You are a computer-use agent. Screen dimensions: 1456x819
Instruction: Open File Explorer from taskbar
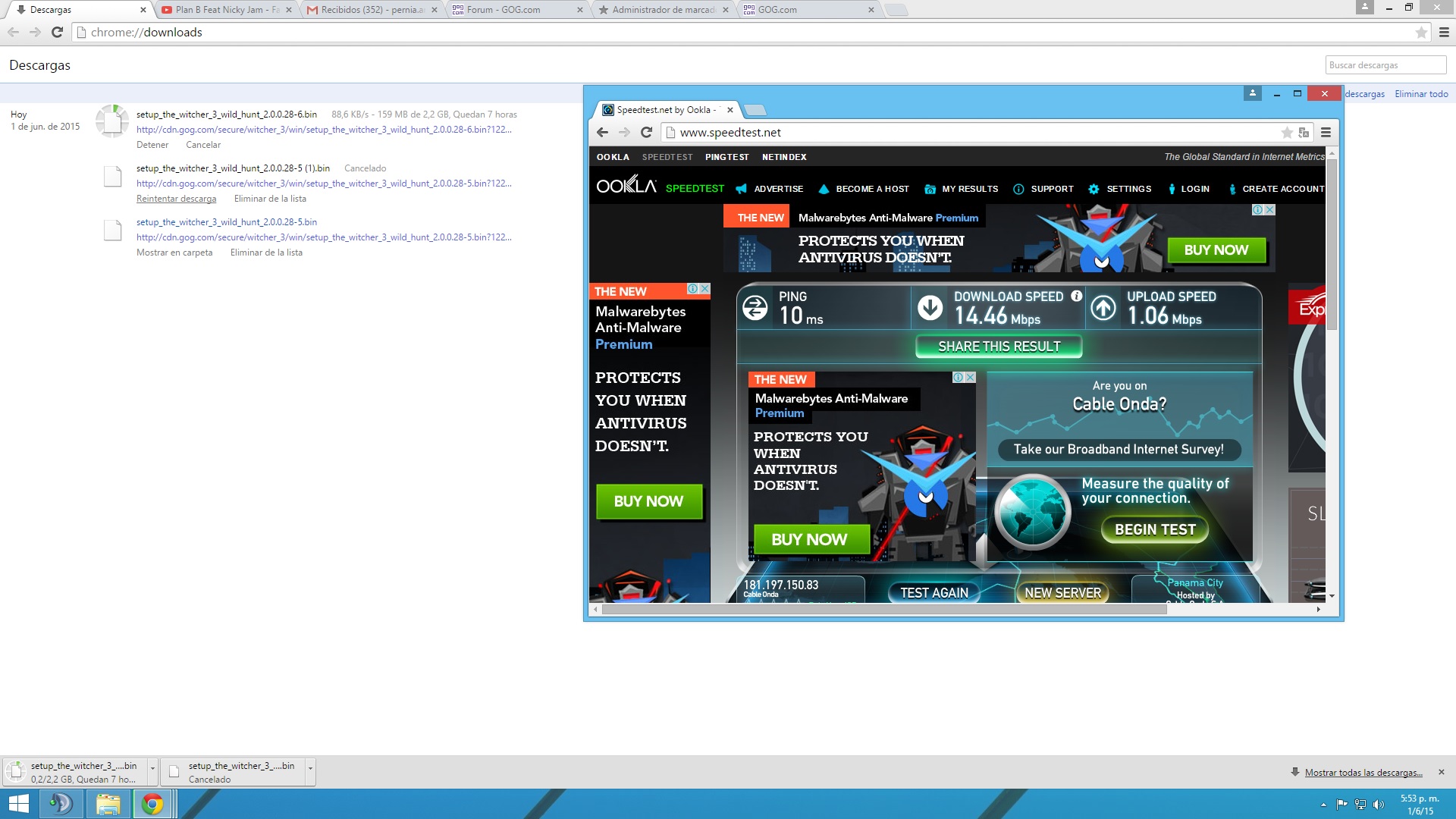click(108, 804)
